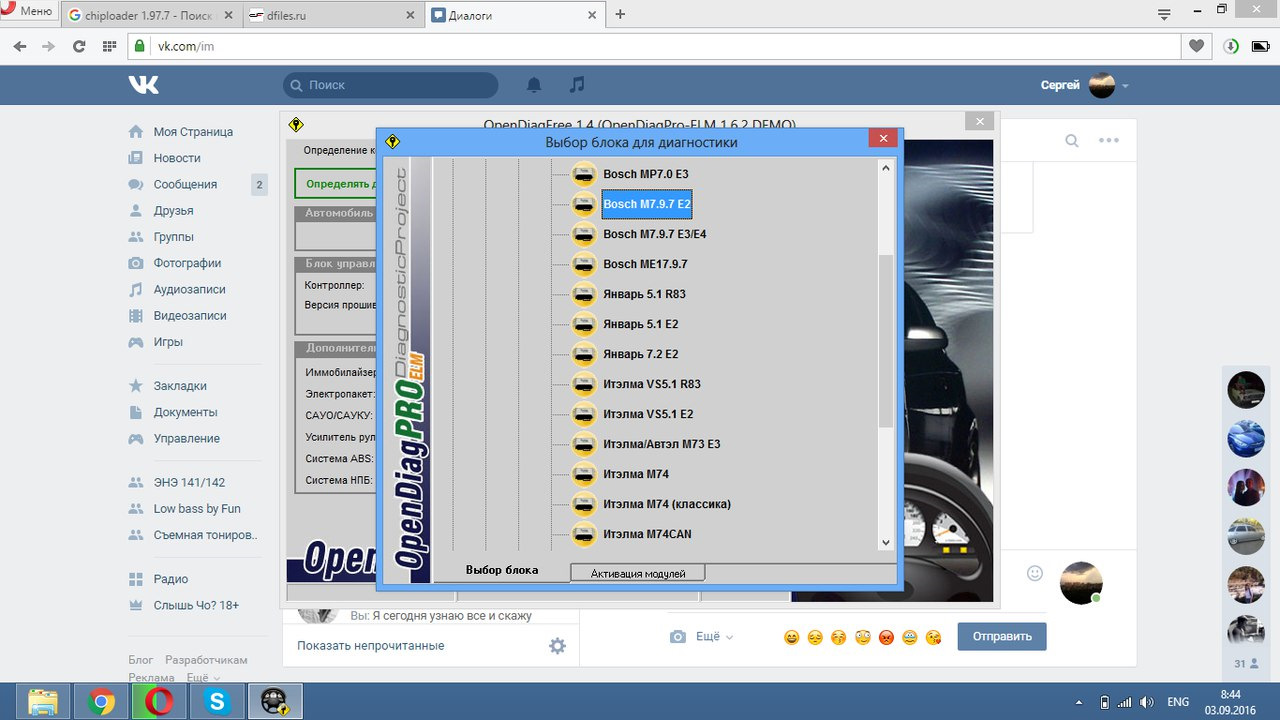Switch to Выбор блока tab
The width and height of the screenshot is (1280, 720).
(502, 570)
